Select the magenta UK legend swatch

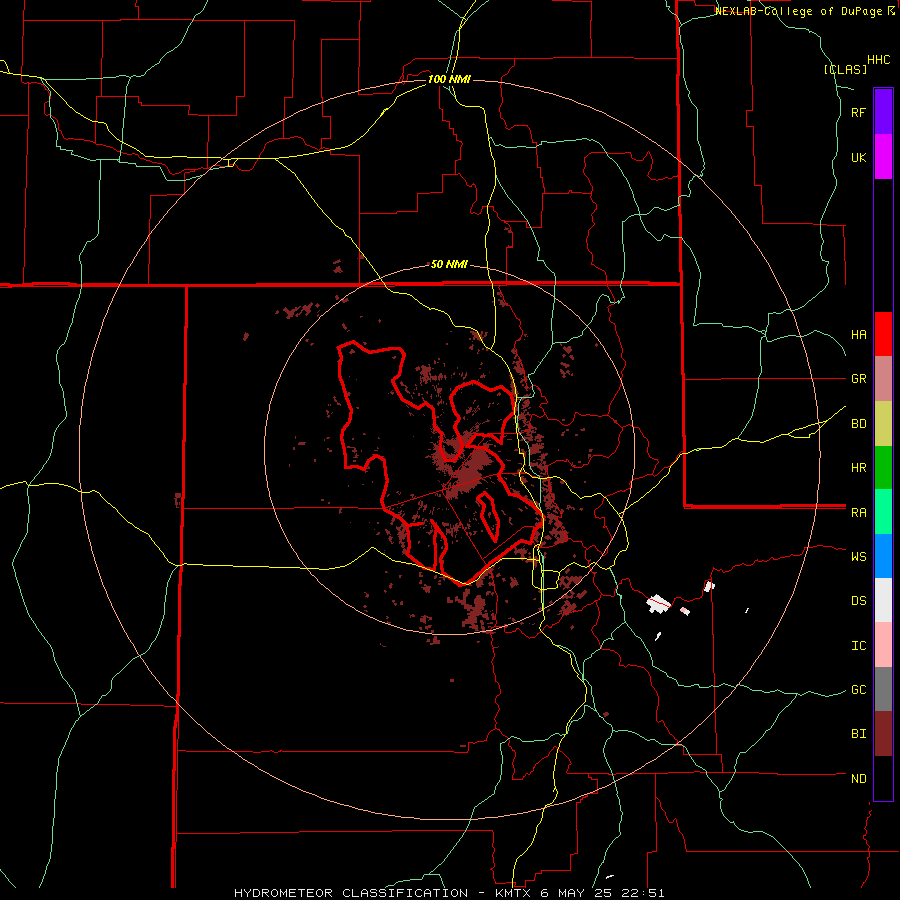[883, 156]
